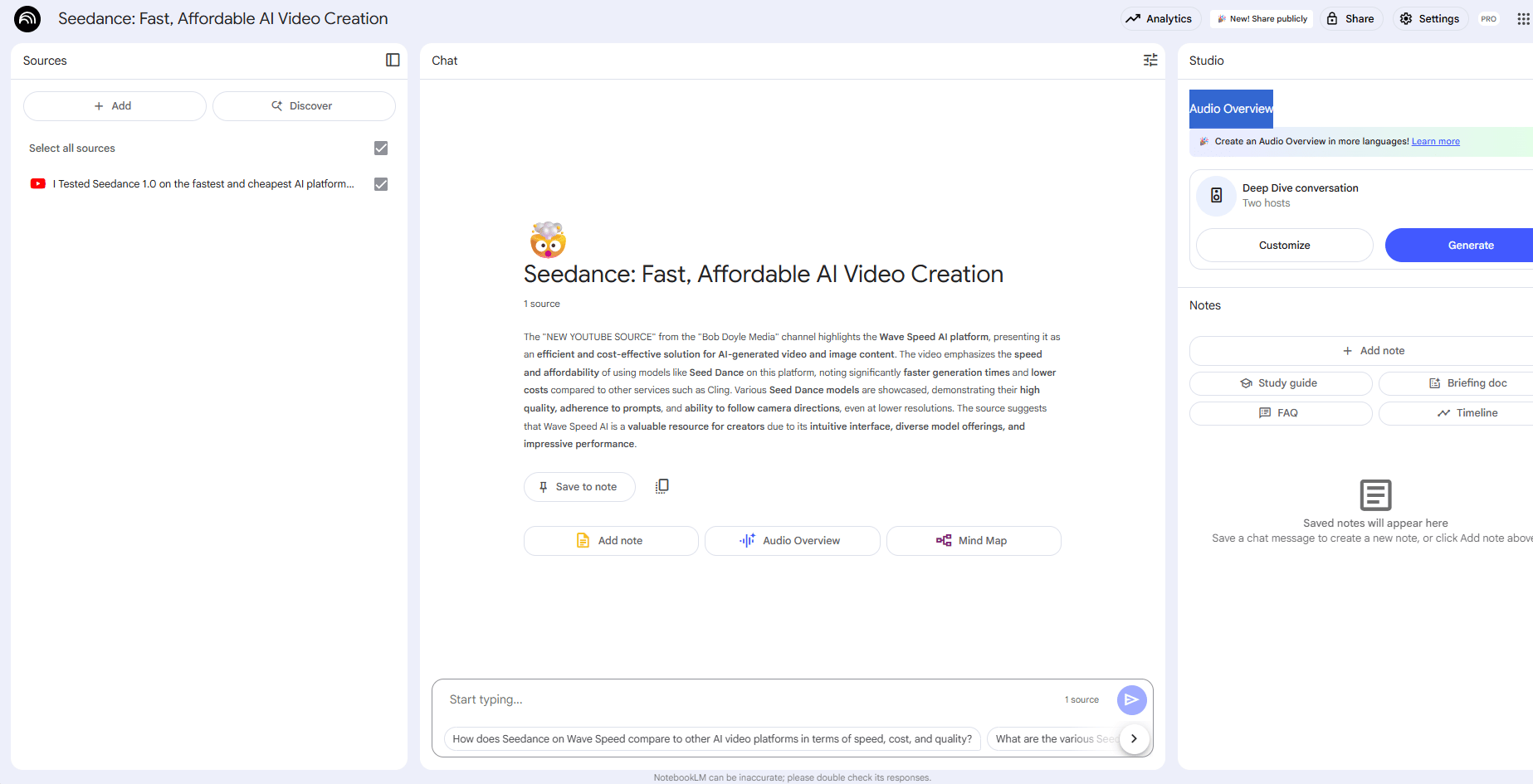The image size is (1533, 784).
Task: Open Settings menu
Action: [1429, 18]
